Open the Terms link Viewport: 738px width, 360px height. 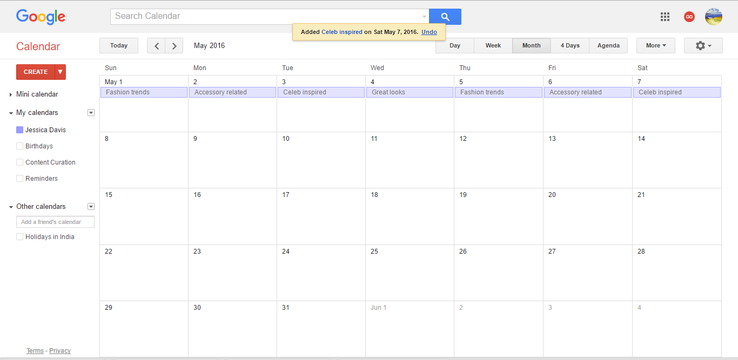35,351
